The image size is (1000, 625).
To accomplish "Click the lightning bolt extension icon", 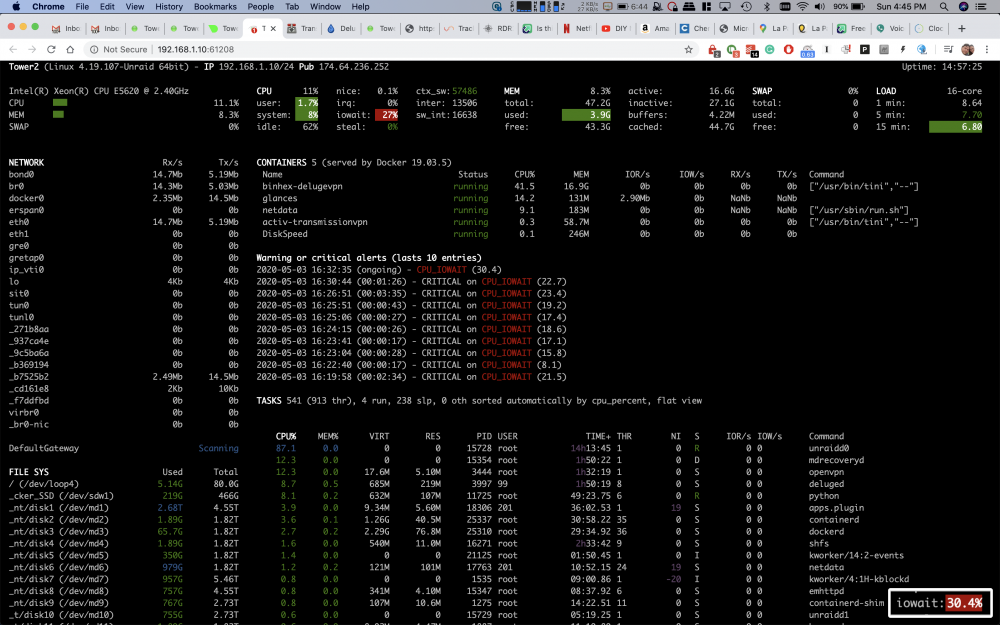I will tap(902, 49).
